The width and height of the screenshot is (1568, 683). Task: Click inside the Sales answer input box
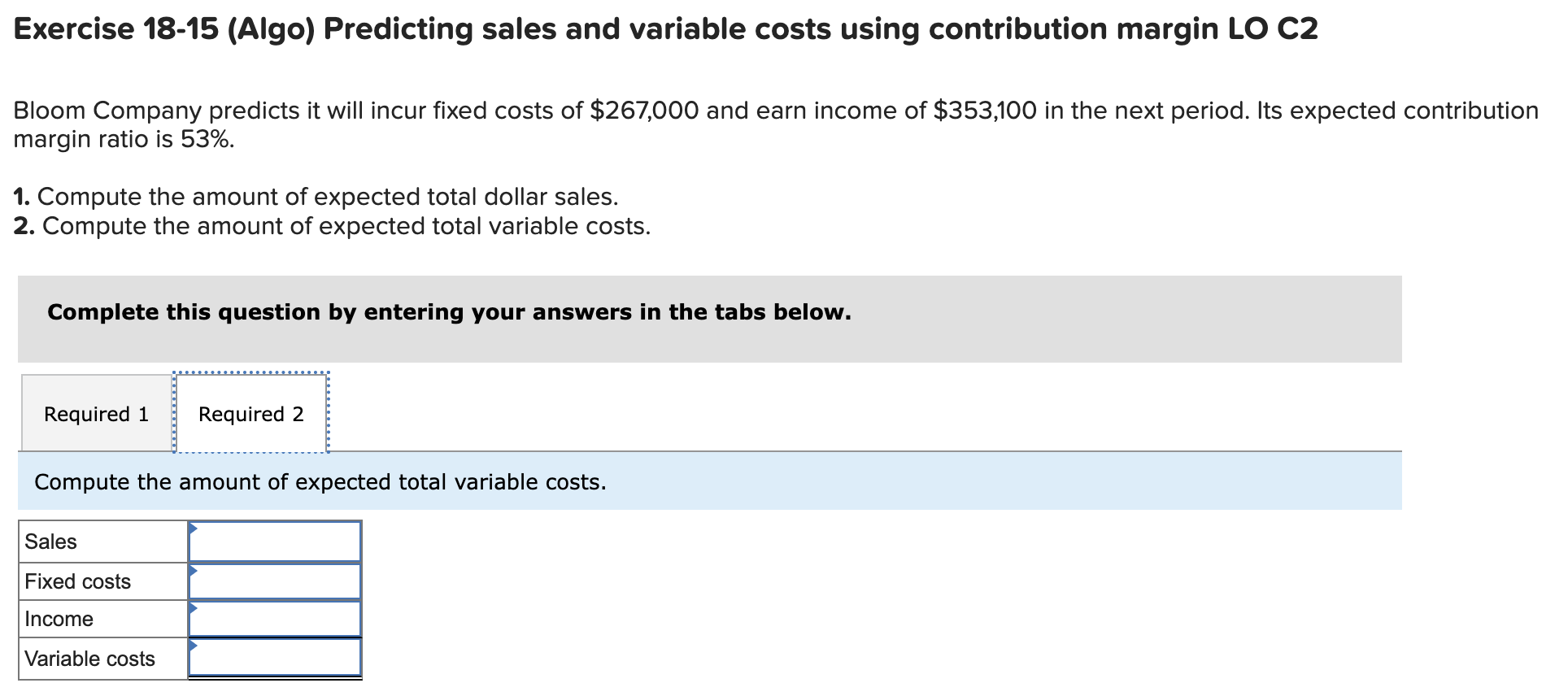[277, 541]
